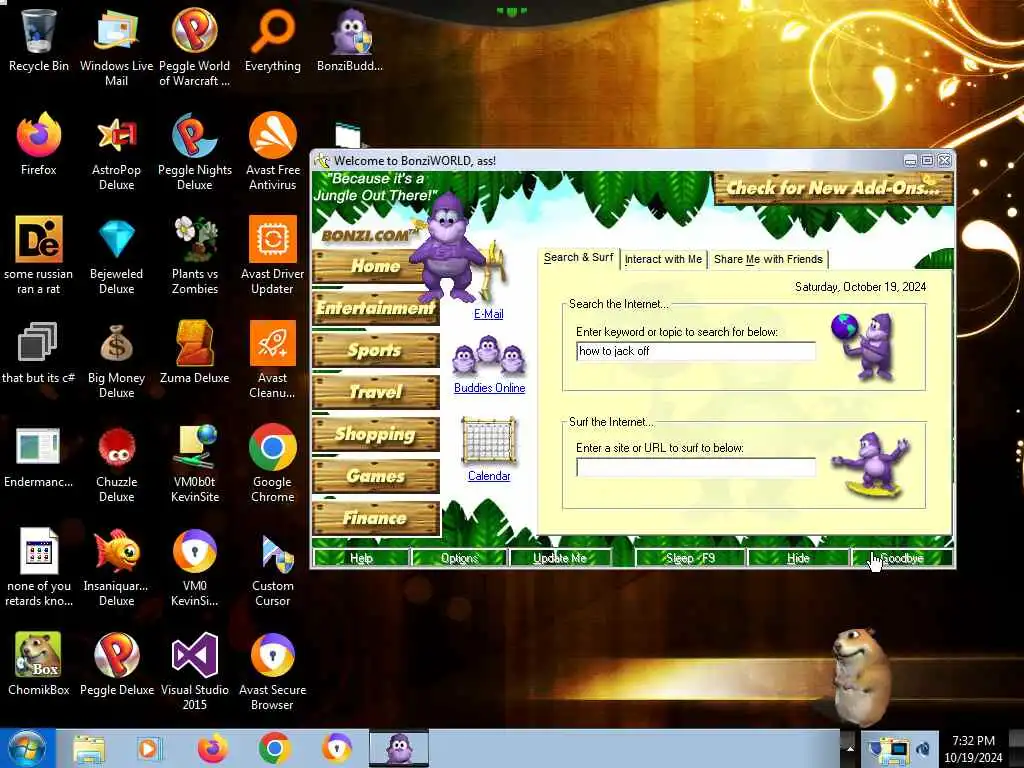This screenshot has width=1024, height=768.
Task: Open the Travel section
Action: pyautogui.click(x=376, y=392)
